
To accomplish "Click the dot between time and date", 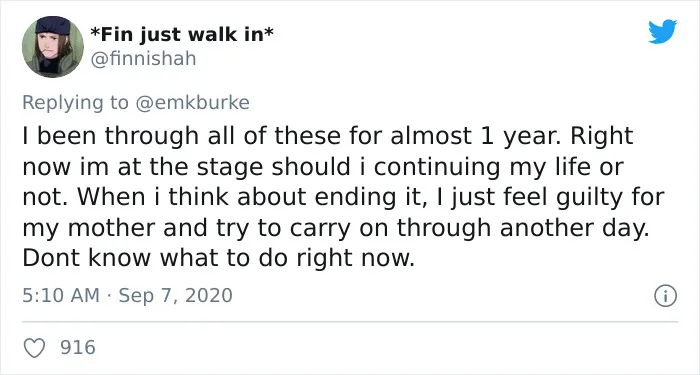I will click(x=109, y=296).
